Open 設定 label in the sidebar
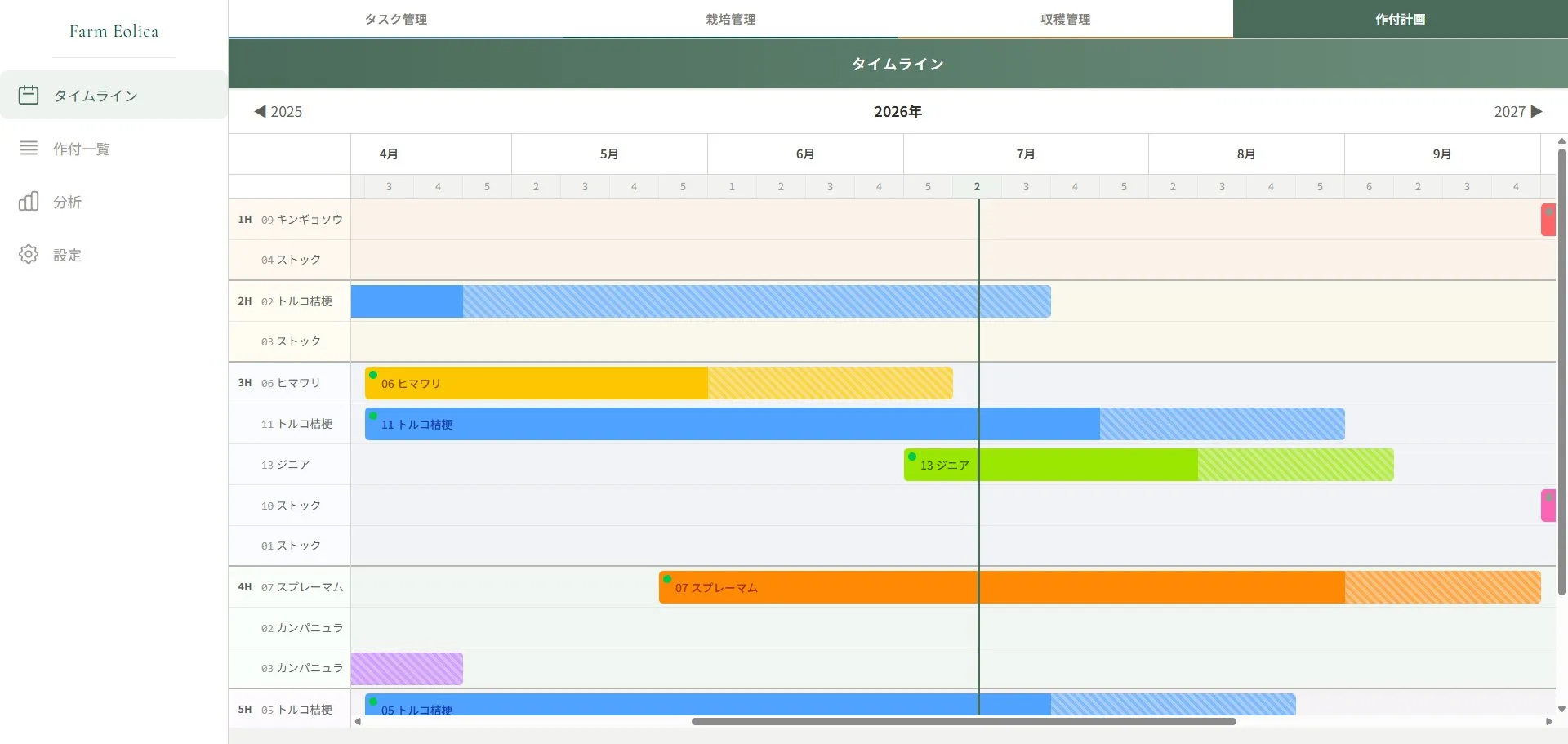 pyautogui.click(x=67, y=255)
